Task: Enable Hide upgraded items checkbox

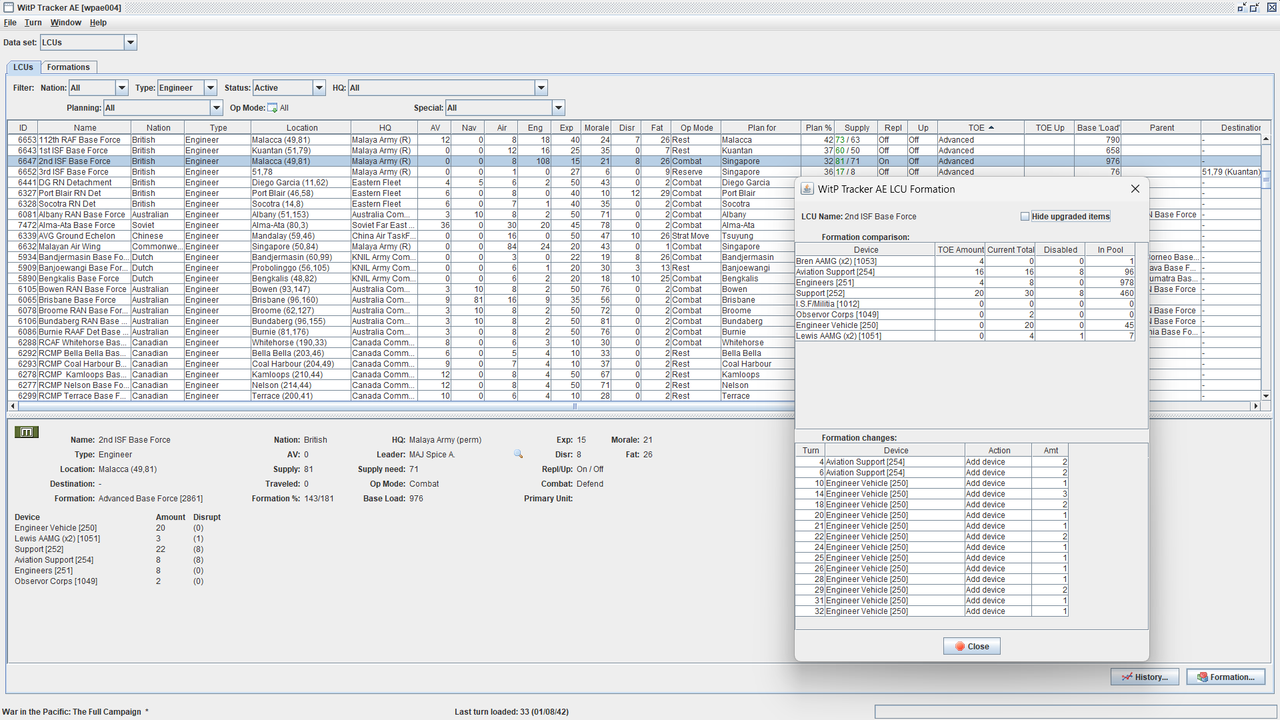Action: (x=1024, y=216)
